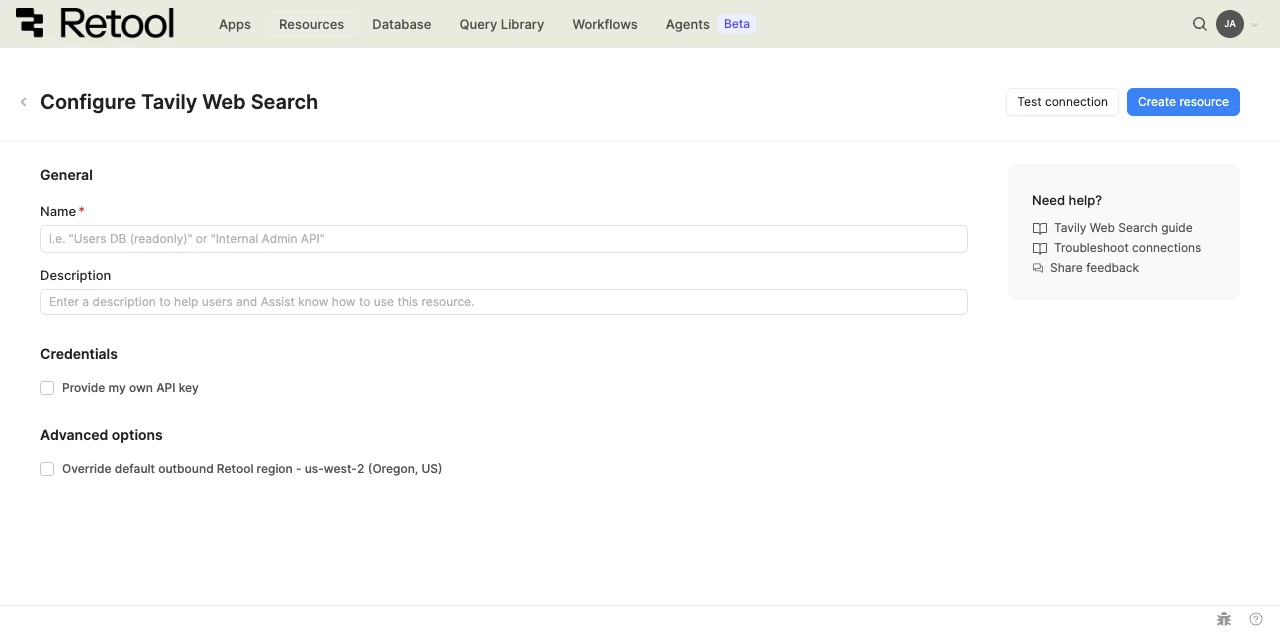1280x633 pixels.
Task: Expand the account menu chevron
Action: coord(1254,25)
